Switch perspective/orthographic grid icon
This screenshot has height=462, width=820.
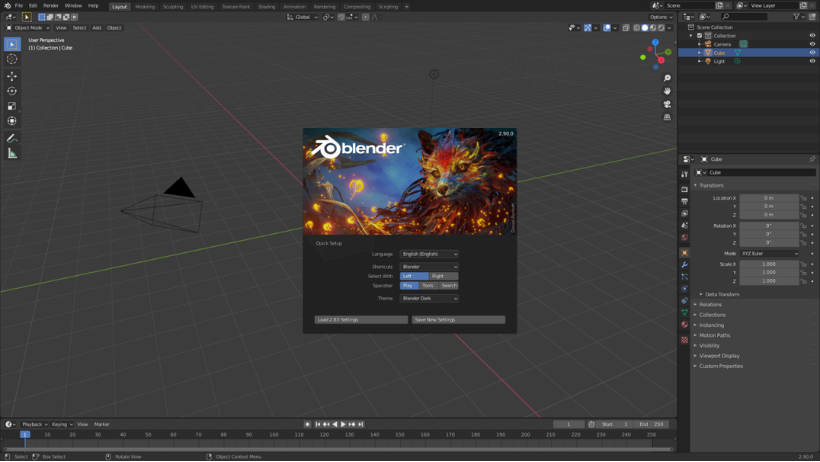tap(667, 117)
